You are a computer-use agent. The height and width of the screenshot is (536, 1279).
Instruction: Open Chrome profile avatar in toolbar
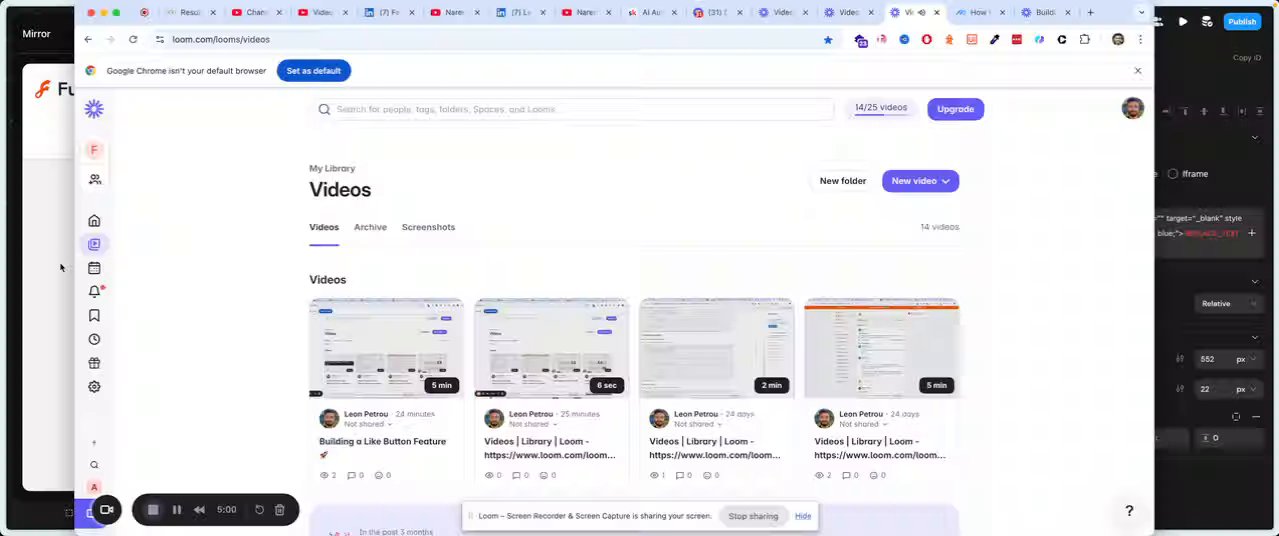1118,40
